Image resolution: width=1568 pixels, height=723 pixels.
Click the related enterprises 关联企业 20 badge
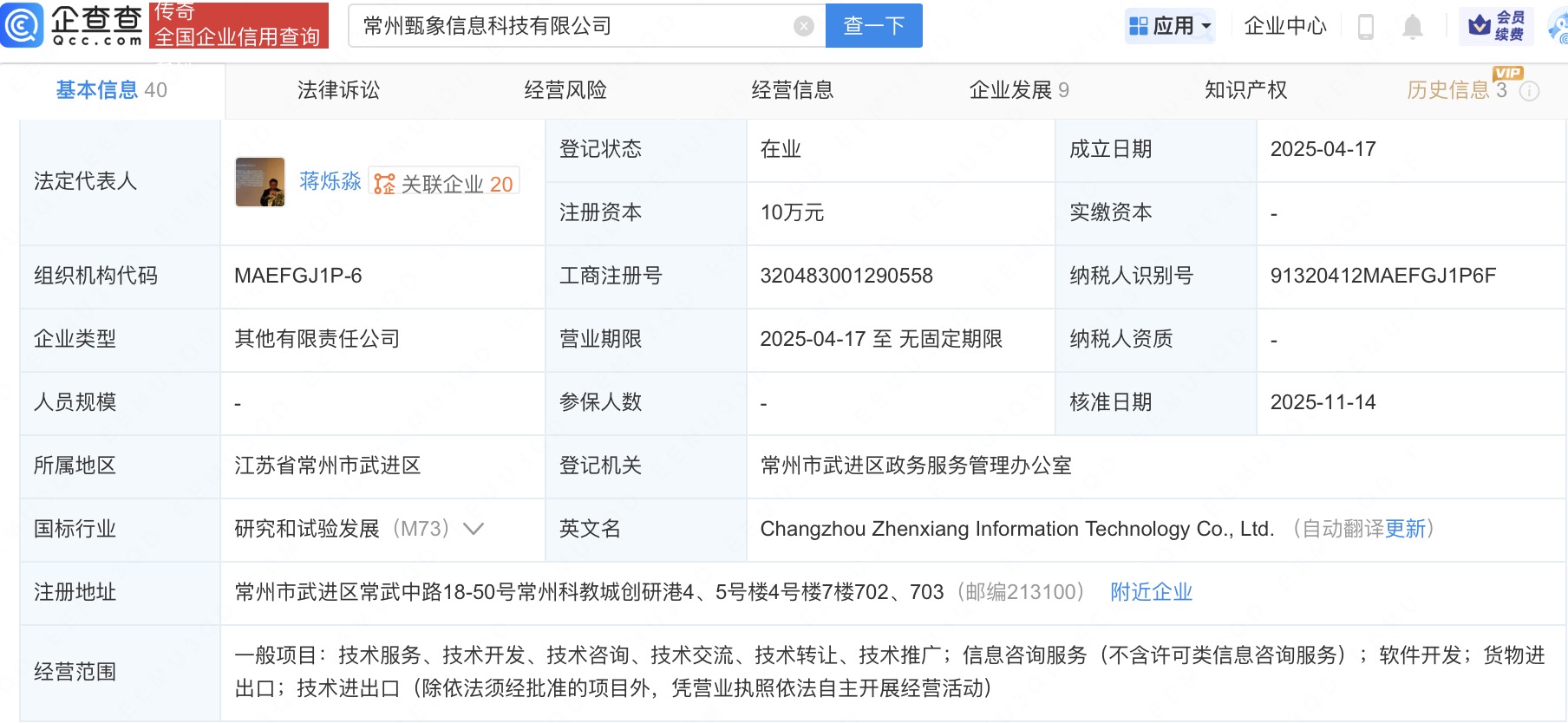click(x=444, y=184)
